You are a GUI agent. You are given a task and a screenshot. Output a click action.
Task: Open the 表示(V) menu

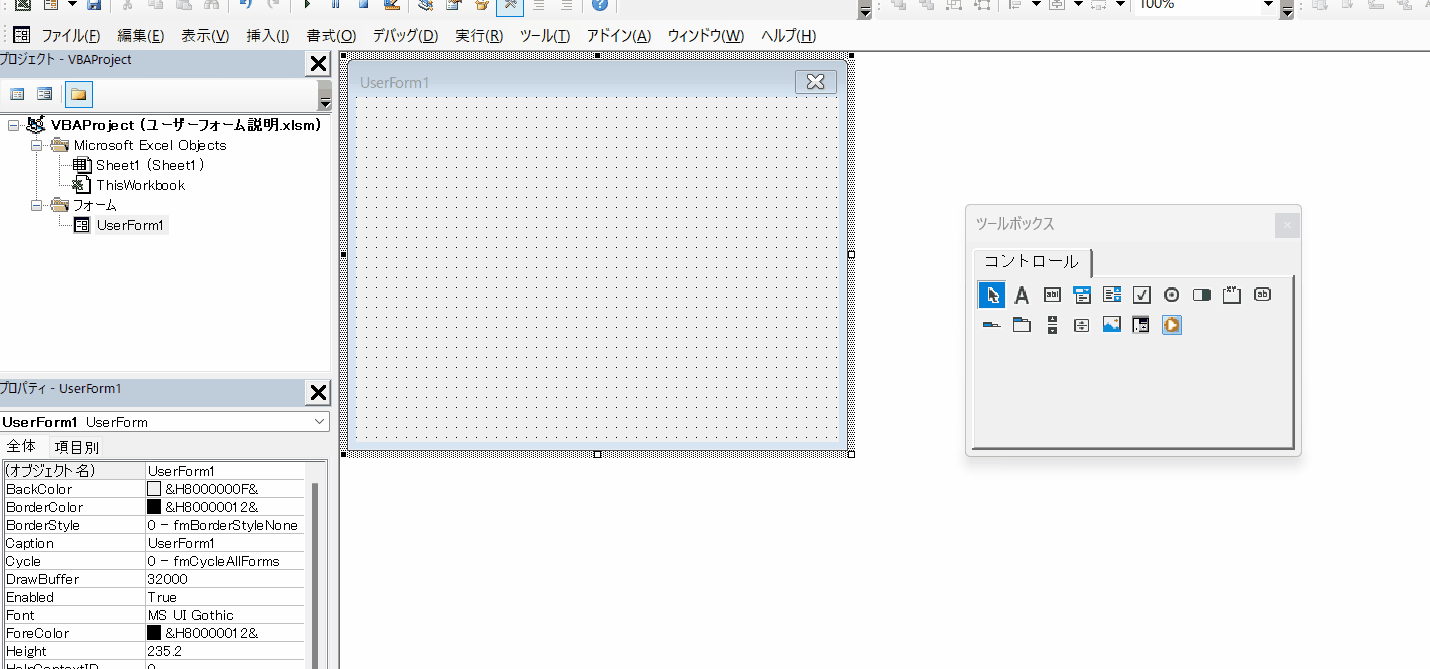click(205, 36)
